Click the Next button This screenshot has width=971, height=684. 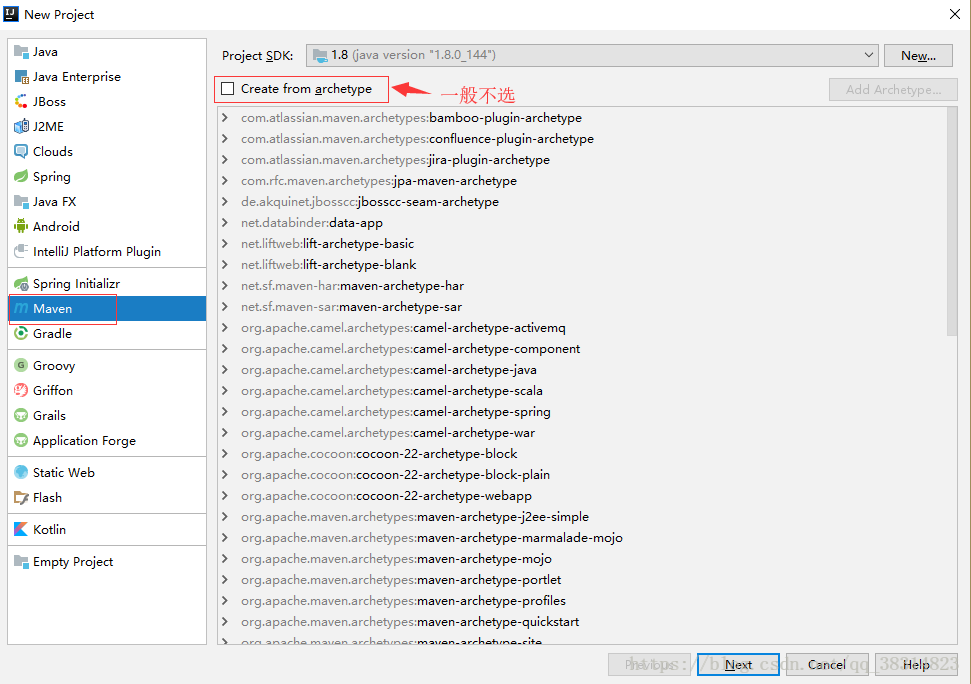pyautogui.click(x=738, y=665)
